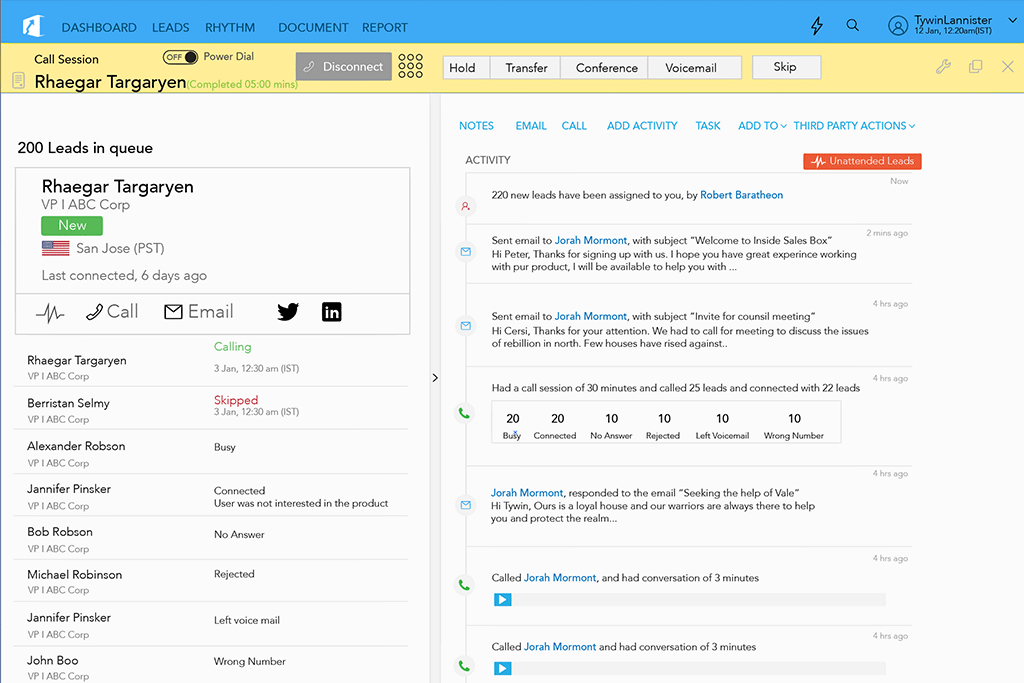Play the recording of Jorah Mormont call
This screenshot has width=1024, height=683.
coord(501,599)
